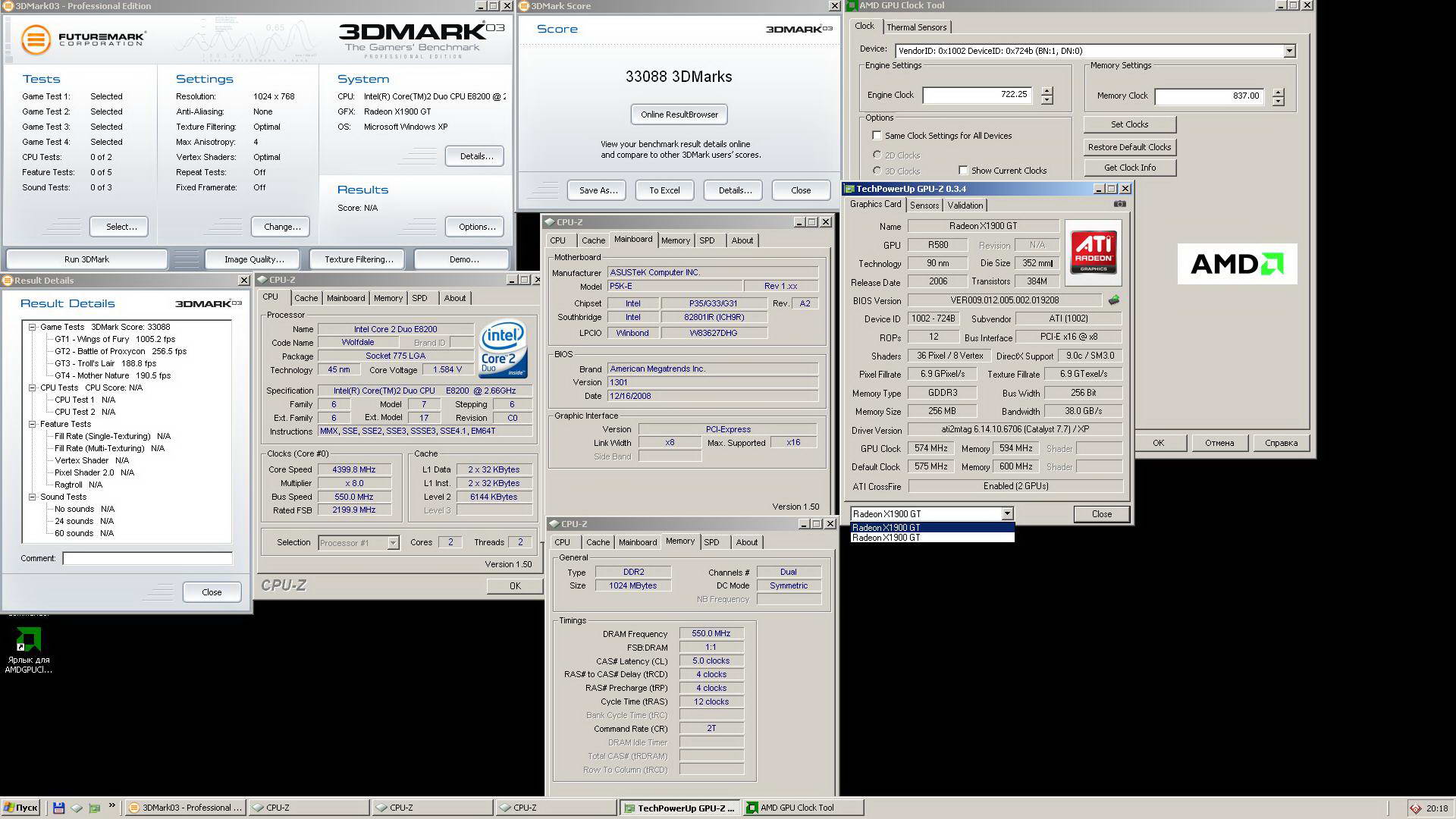
Task: Click the Futuremark logo in 3DMark03
Action: pyautogui.click(x=82, y=39)
